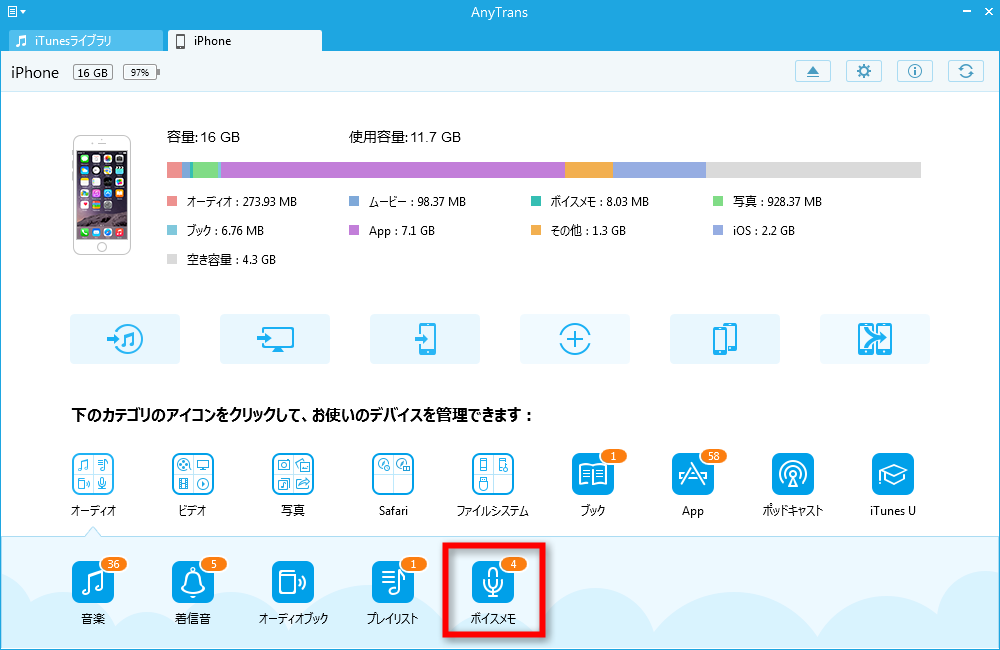
Task: Click the 使用容量: 11.7 GB text
Action: (x=404, y=137)
